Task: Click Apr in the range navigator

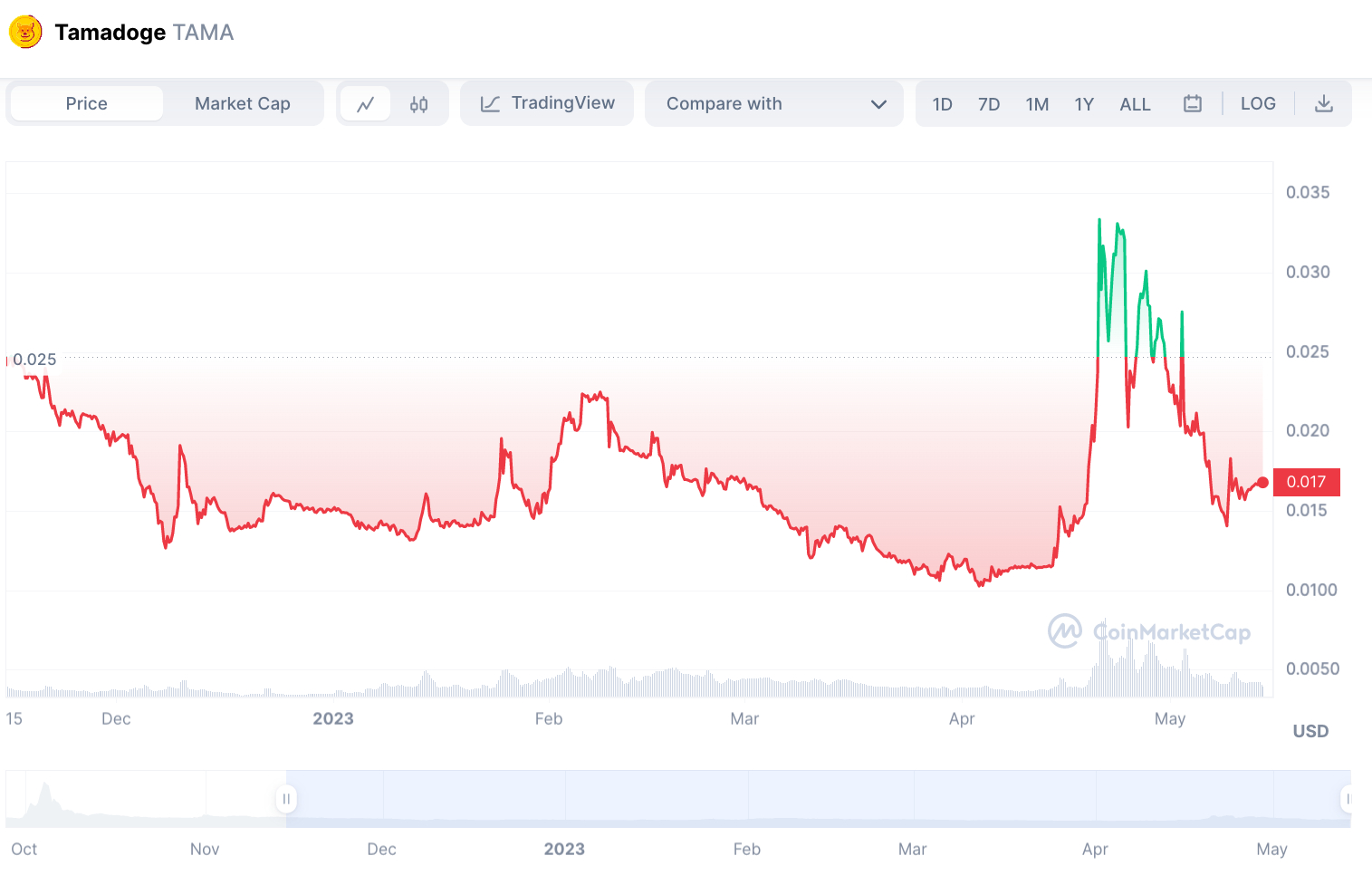Action: tap(1095, 849)
